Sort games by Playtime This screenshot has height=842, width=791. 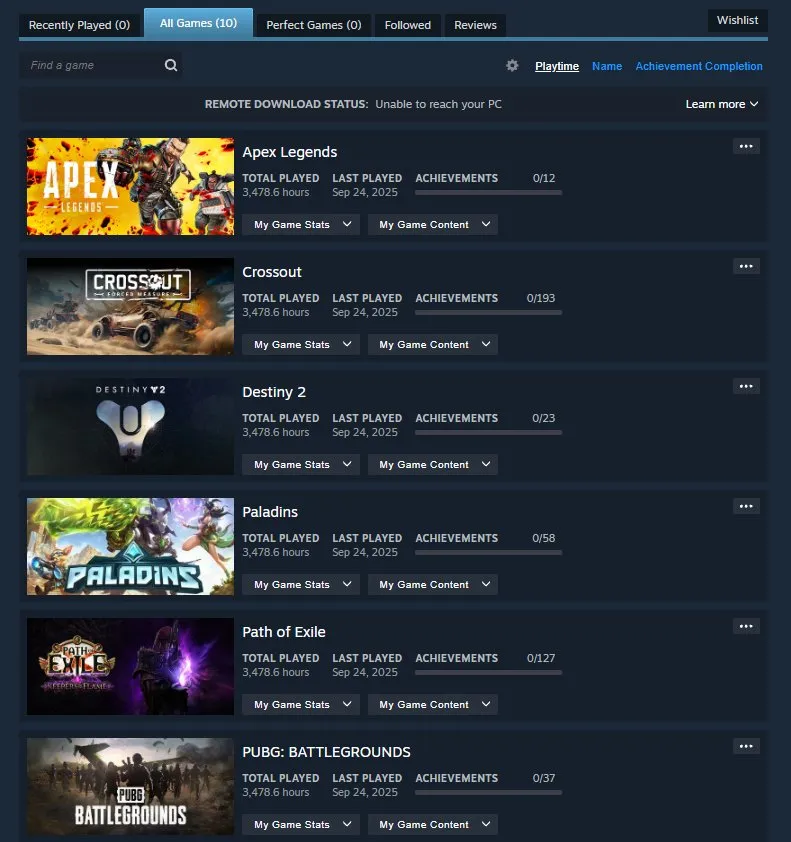pyautogui.click(x=557, y=66)
